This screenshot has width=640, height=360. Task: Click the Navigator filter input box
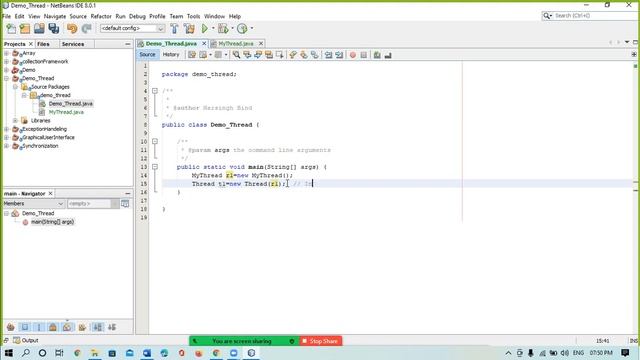[x=89, y=203]
